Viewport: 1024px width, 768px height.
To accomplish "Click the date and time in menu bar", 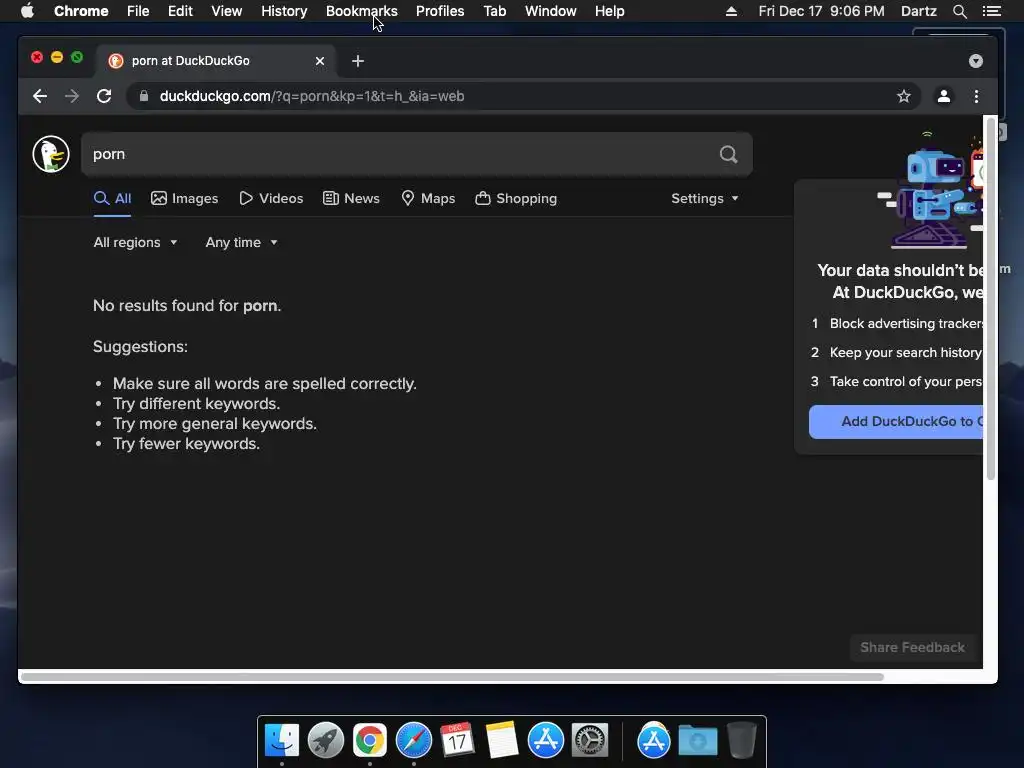I will pos(822,11).
